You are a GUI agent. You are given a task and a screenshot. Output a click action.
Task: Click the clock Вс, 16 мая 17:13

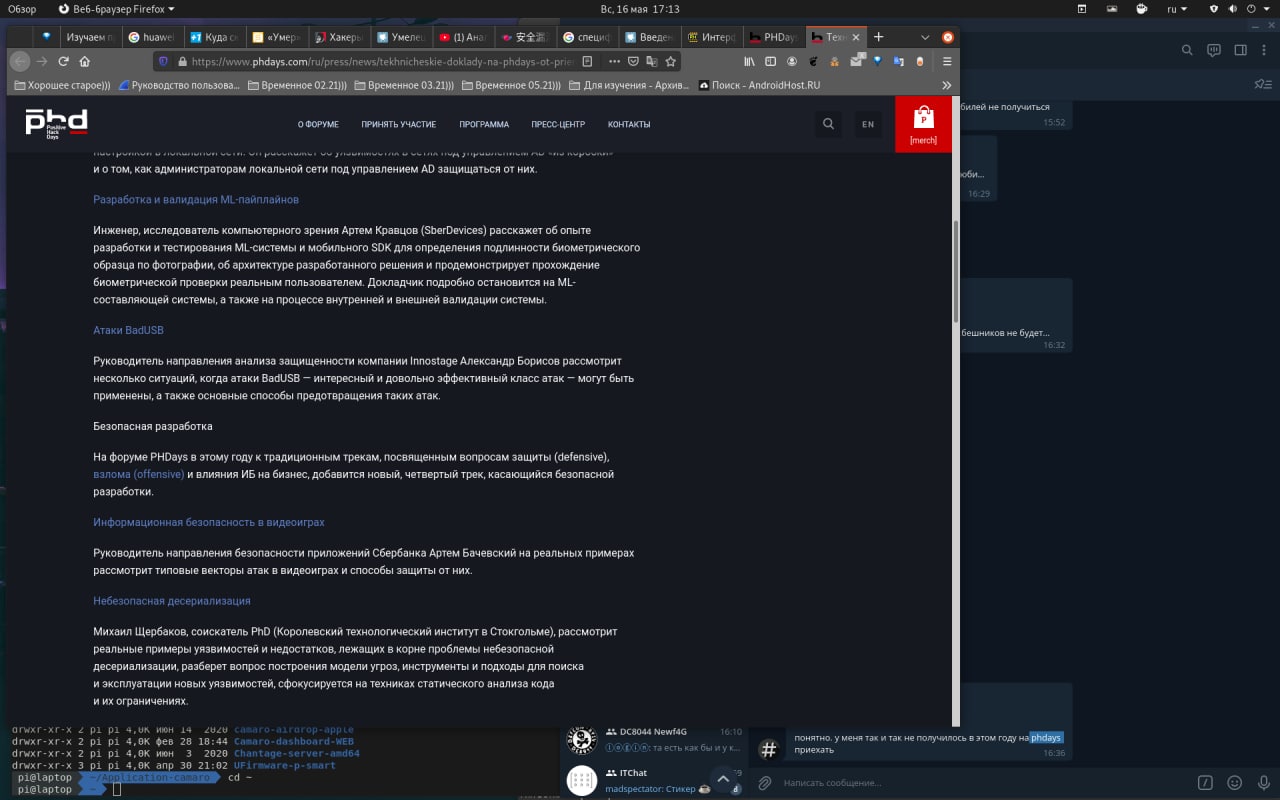(x=639, y=9)
